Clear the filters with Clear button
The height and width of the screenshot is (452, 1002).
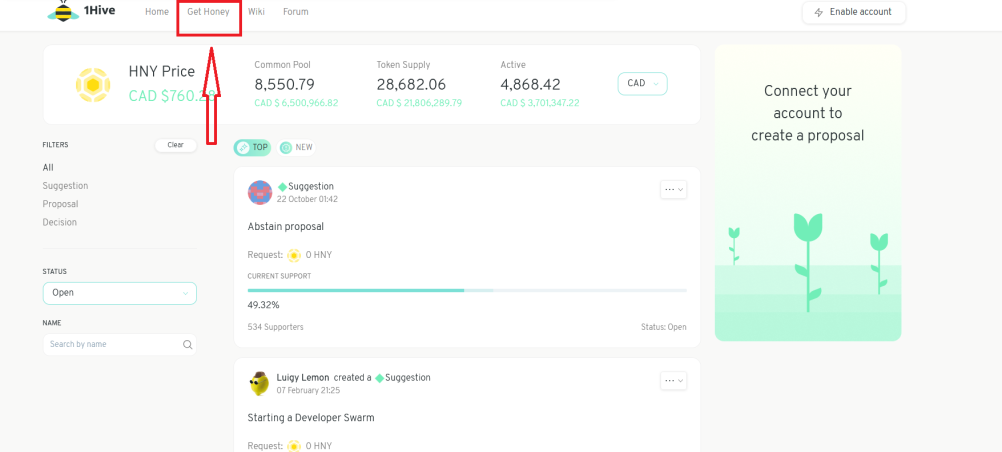click(x=176, y=145)
